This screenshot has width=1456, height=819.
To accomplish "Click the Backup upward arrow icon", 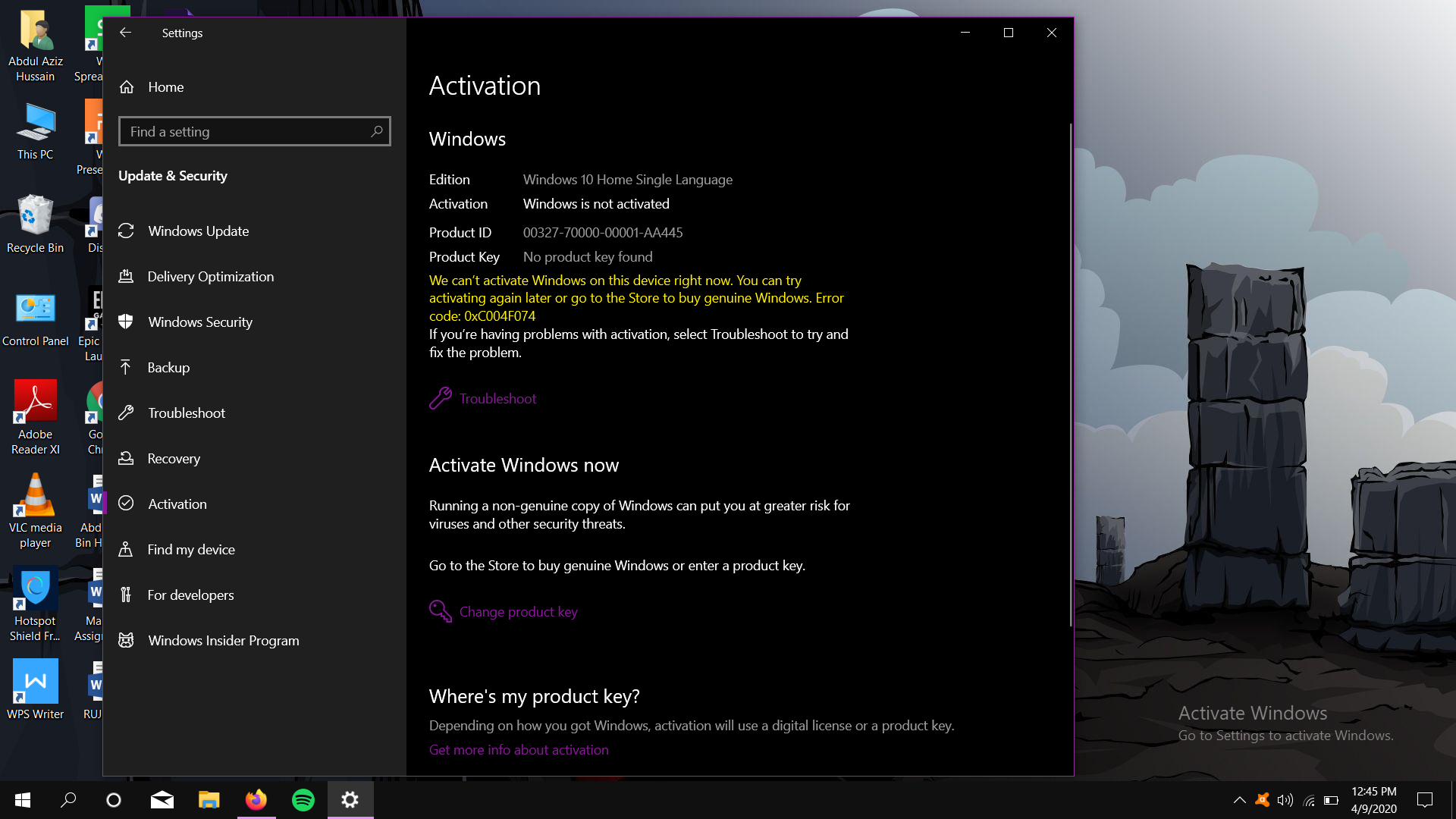I will pyautogui.click(x=126, y=368).
